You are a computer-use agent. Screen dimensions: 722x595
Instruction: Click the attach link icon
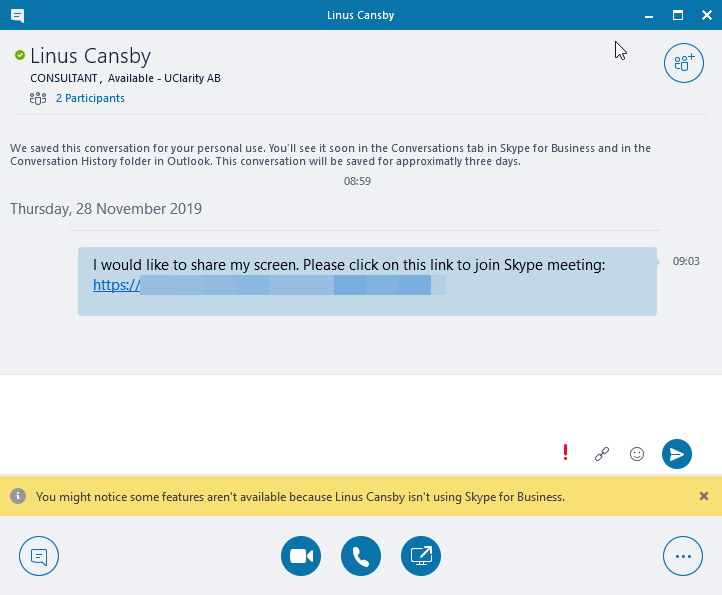tap(602, 454)
